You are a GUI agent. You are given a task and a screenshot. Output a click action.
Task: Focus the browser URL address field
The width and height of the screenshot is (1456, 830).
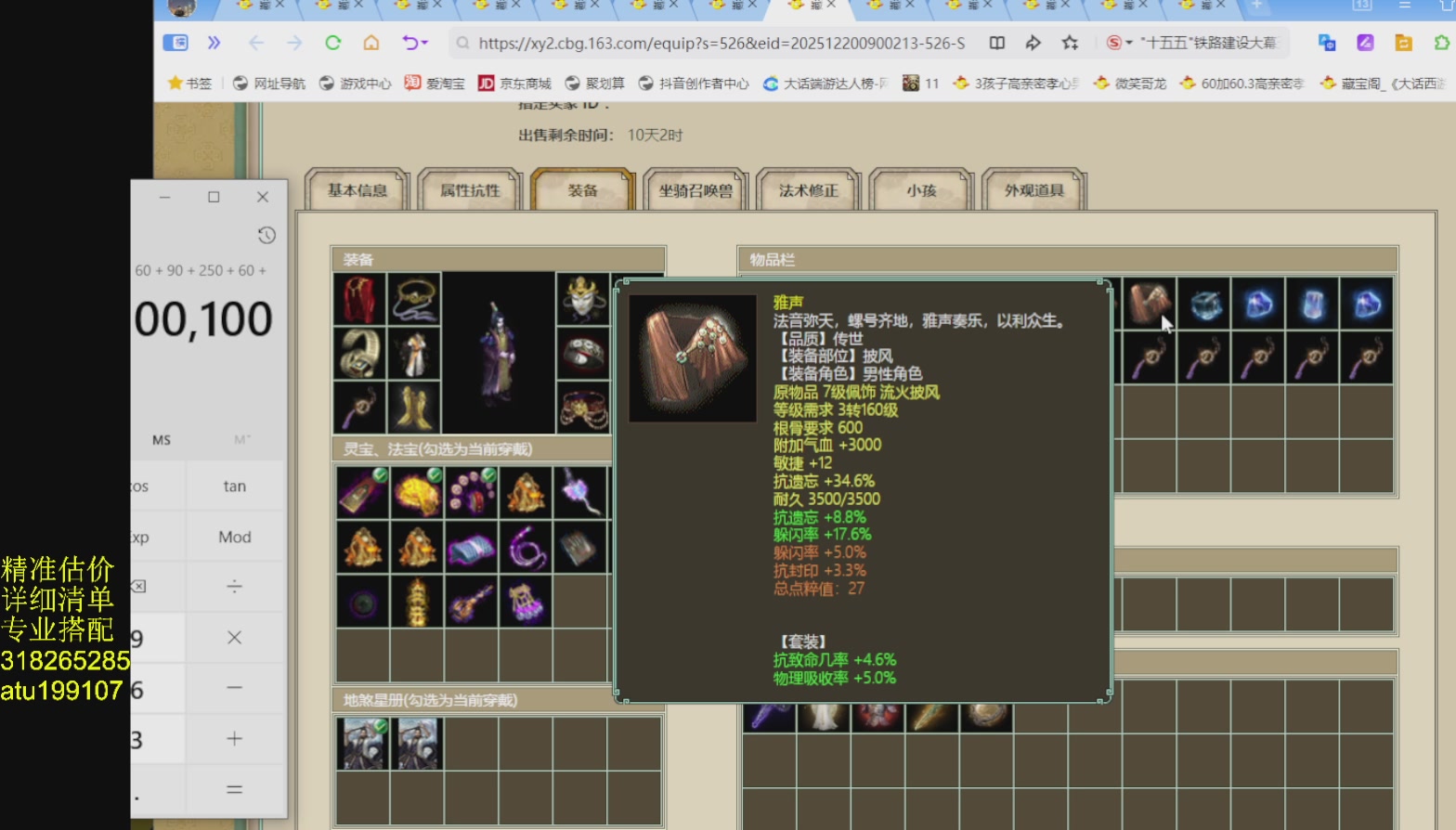[x=721, y=43]
